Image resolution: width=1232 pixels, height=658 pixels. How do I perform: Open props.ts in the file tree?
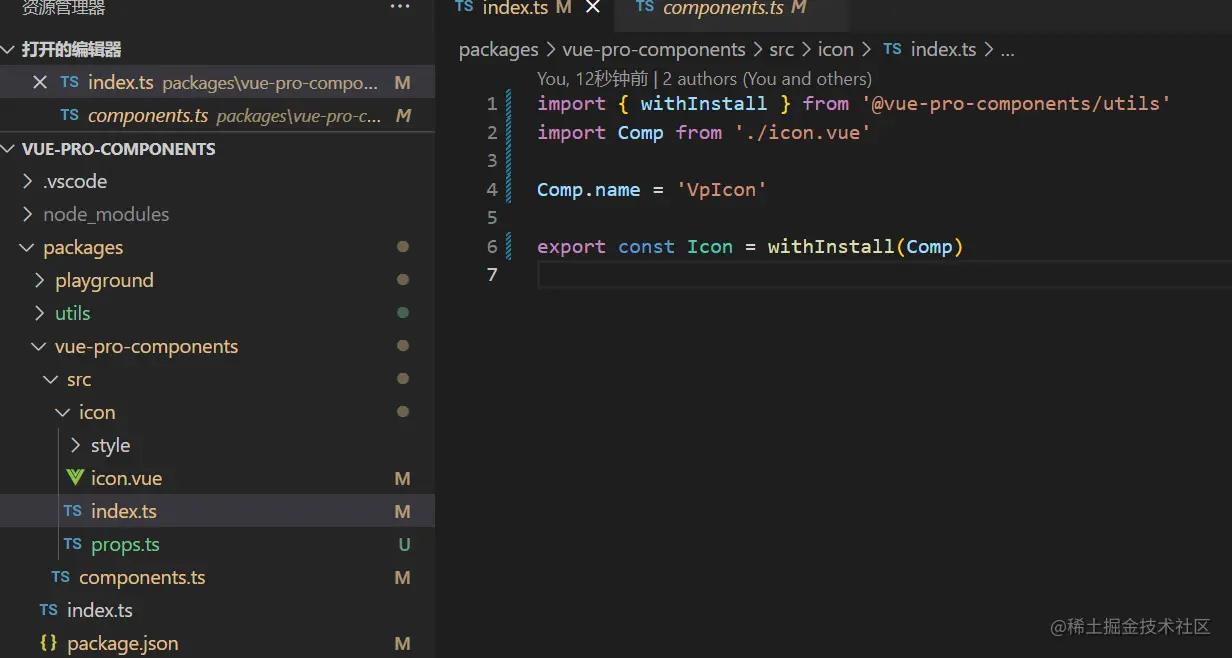(125, 545)
